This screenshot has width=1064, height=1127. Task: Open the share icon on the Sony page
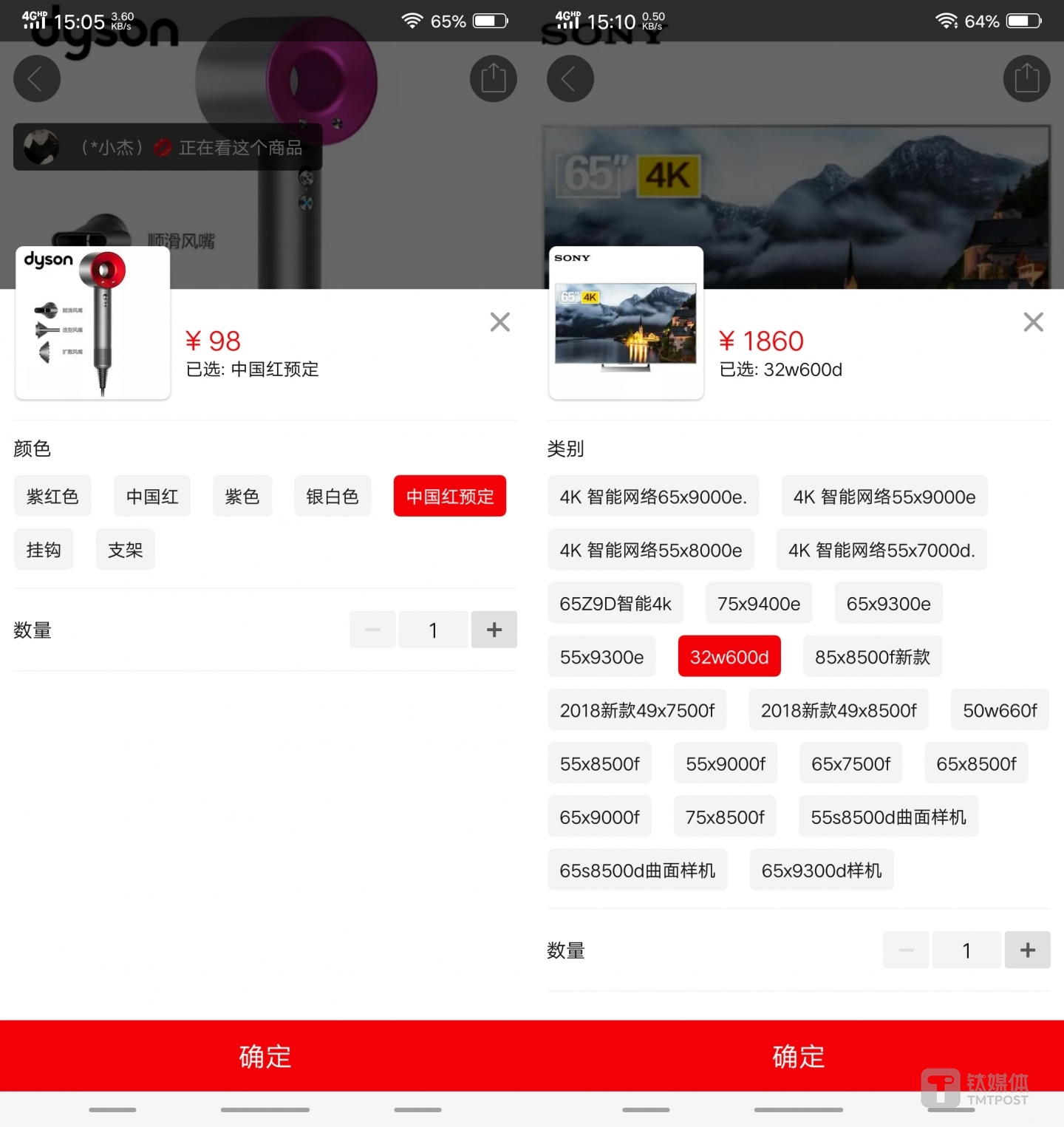[x=1026, y=78]
